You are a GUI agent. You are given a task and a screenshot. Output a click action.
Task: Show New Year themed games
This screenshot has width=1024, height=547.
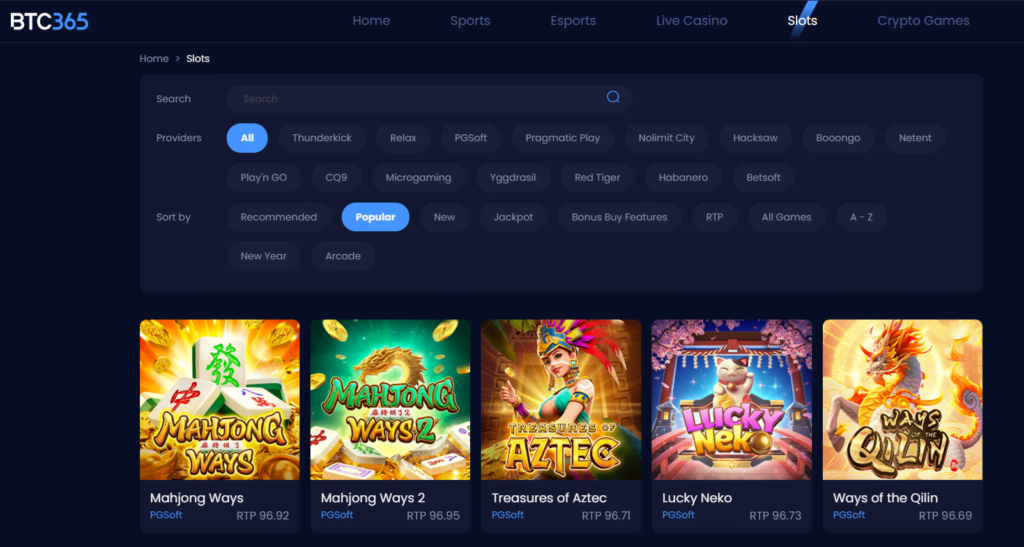point(263,257)
